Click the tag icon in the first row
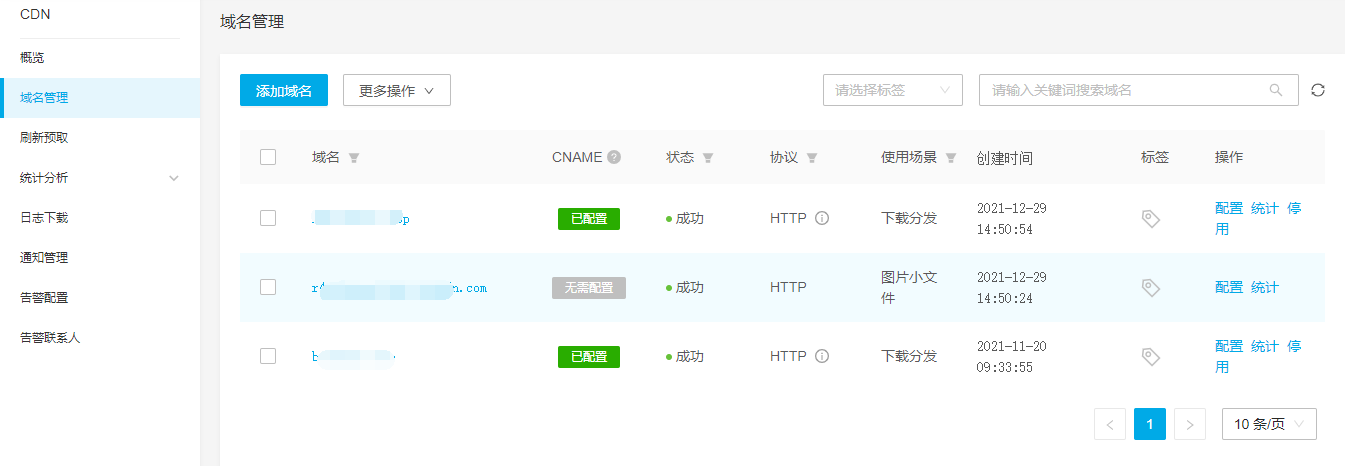The height and width of the screenshot is (466, 1345). (x=1151, y=219)
